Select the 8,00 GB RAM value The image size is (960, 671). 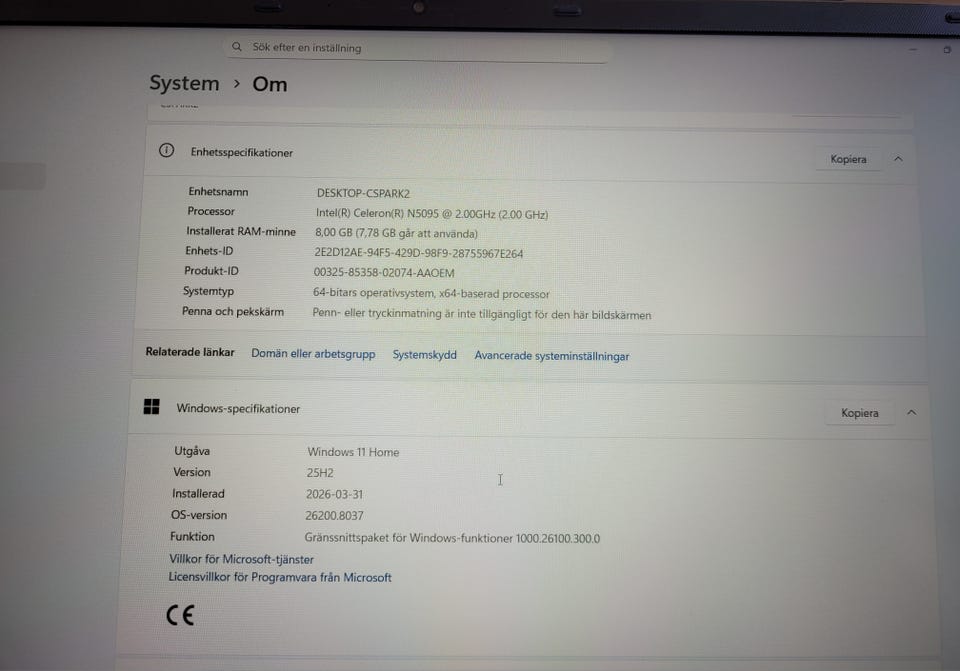396,233
